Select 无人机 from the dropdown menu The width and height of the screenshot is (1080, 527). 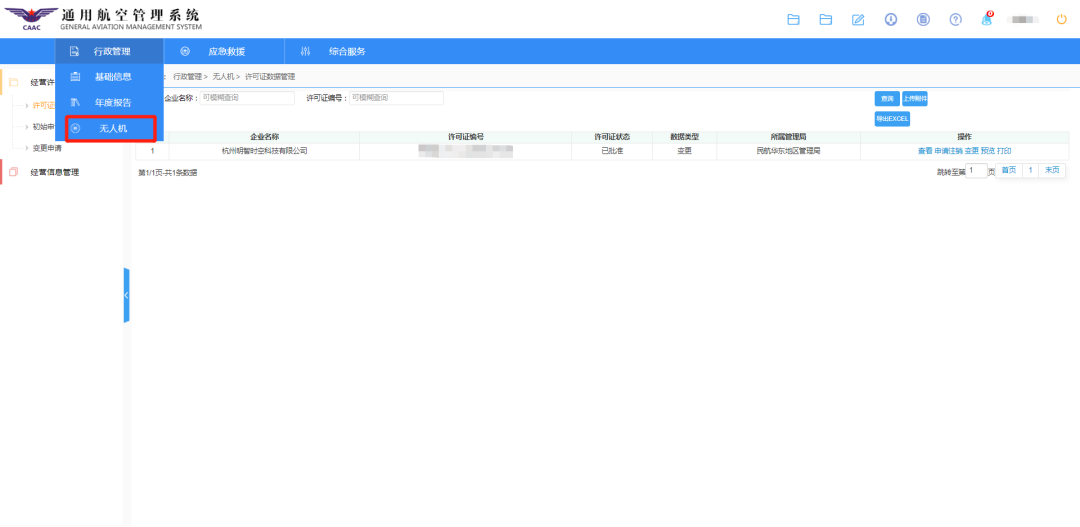[112, 129]
